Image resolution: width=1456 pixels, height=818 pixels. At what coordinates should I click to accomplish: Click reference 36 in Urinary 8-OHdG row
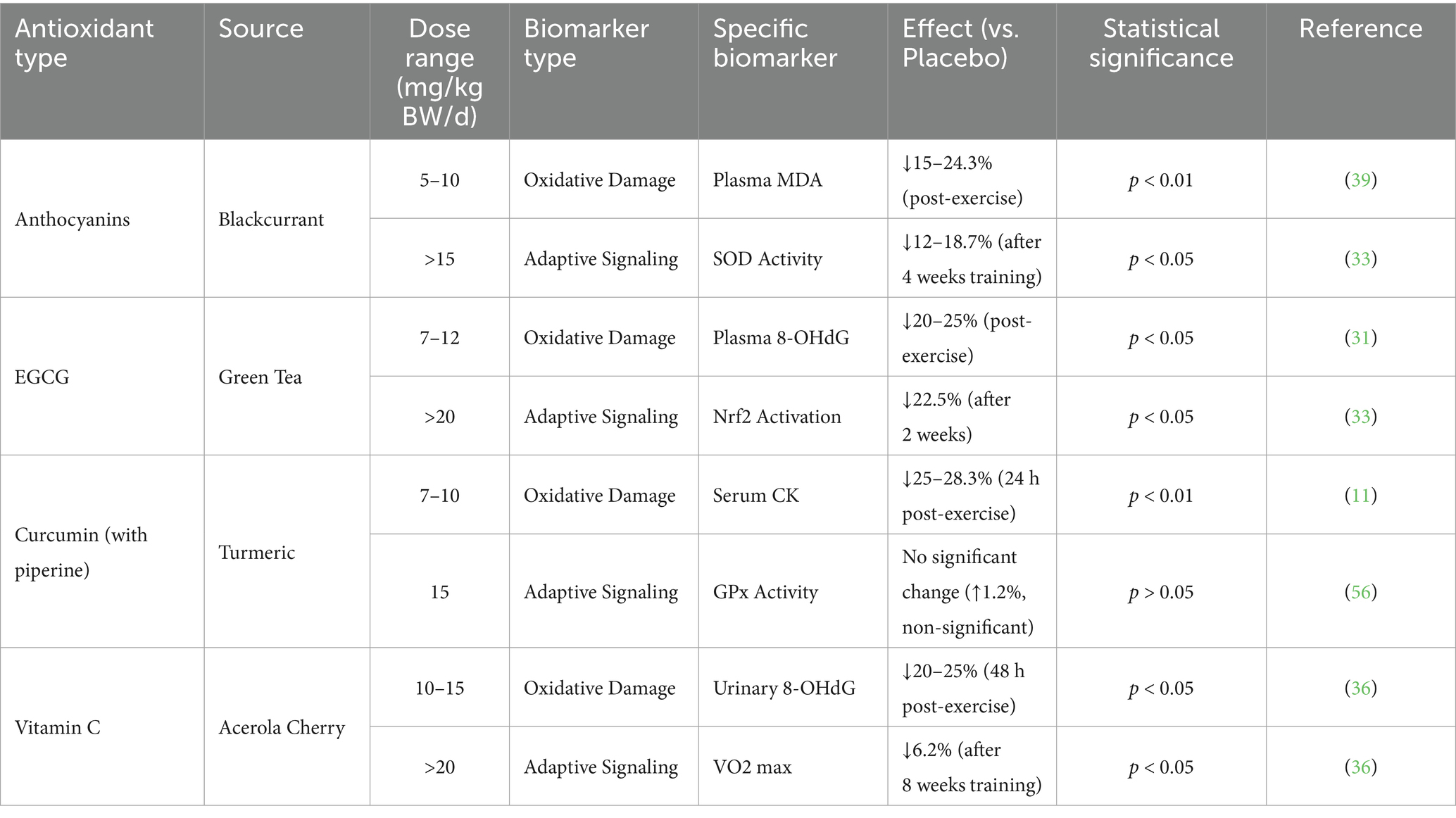1360,688
